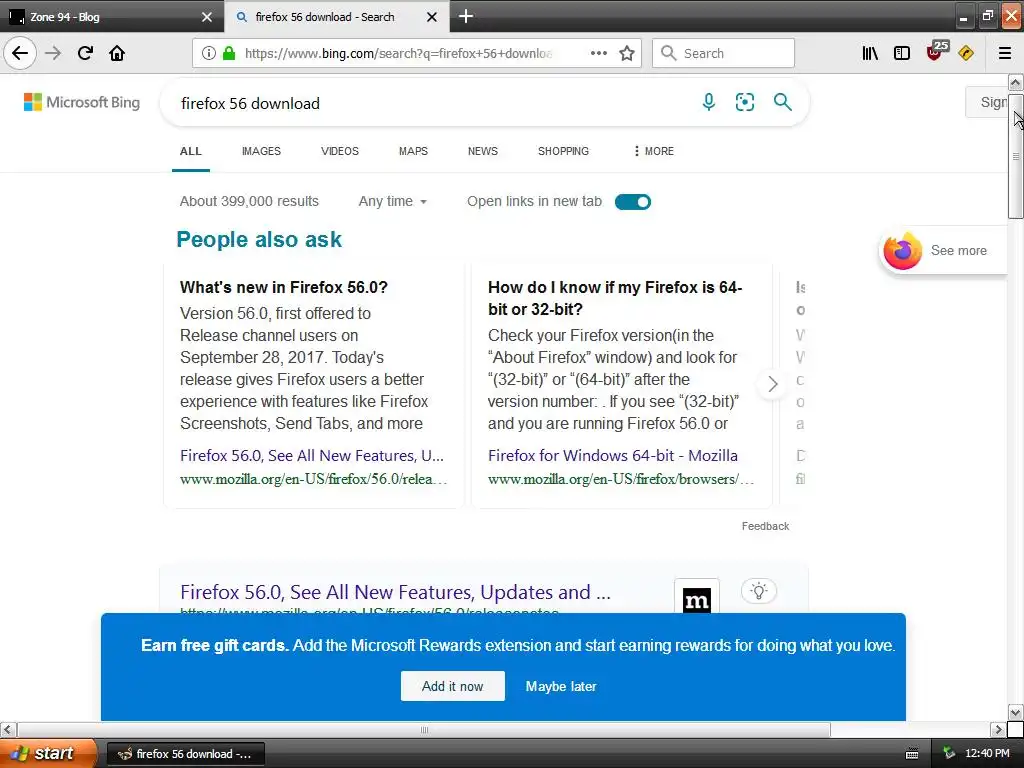This screenshot has width=1024, height=768.
Task: Click the network tray icon near clock
Action: coord(949,754)
